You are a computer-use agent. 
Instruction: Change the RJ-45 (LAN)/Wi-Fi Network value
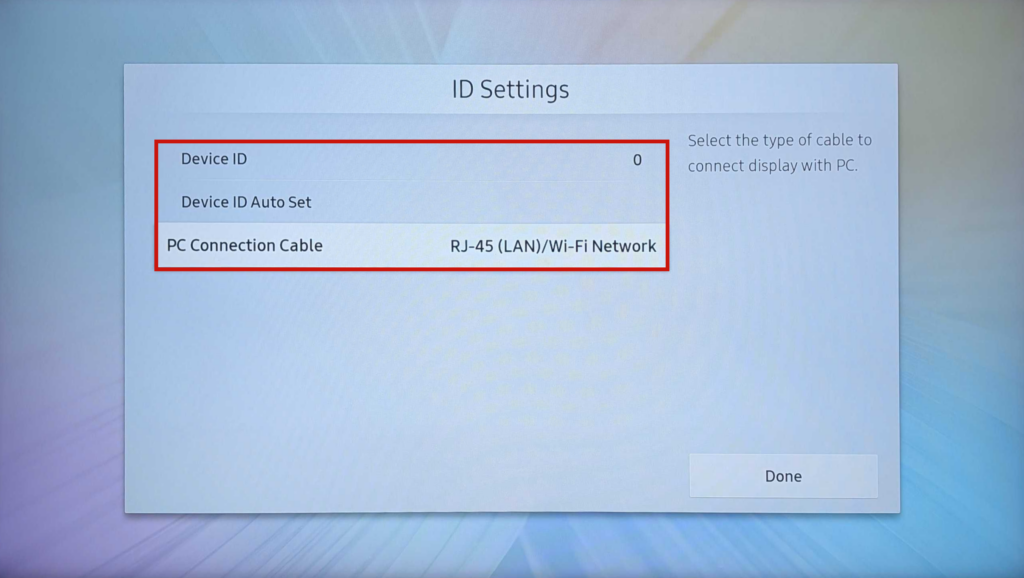click(553, 246)
